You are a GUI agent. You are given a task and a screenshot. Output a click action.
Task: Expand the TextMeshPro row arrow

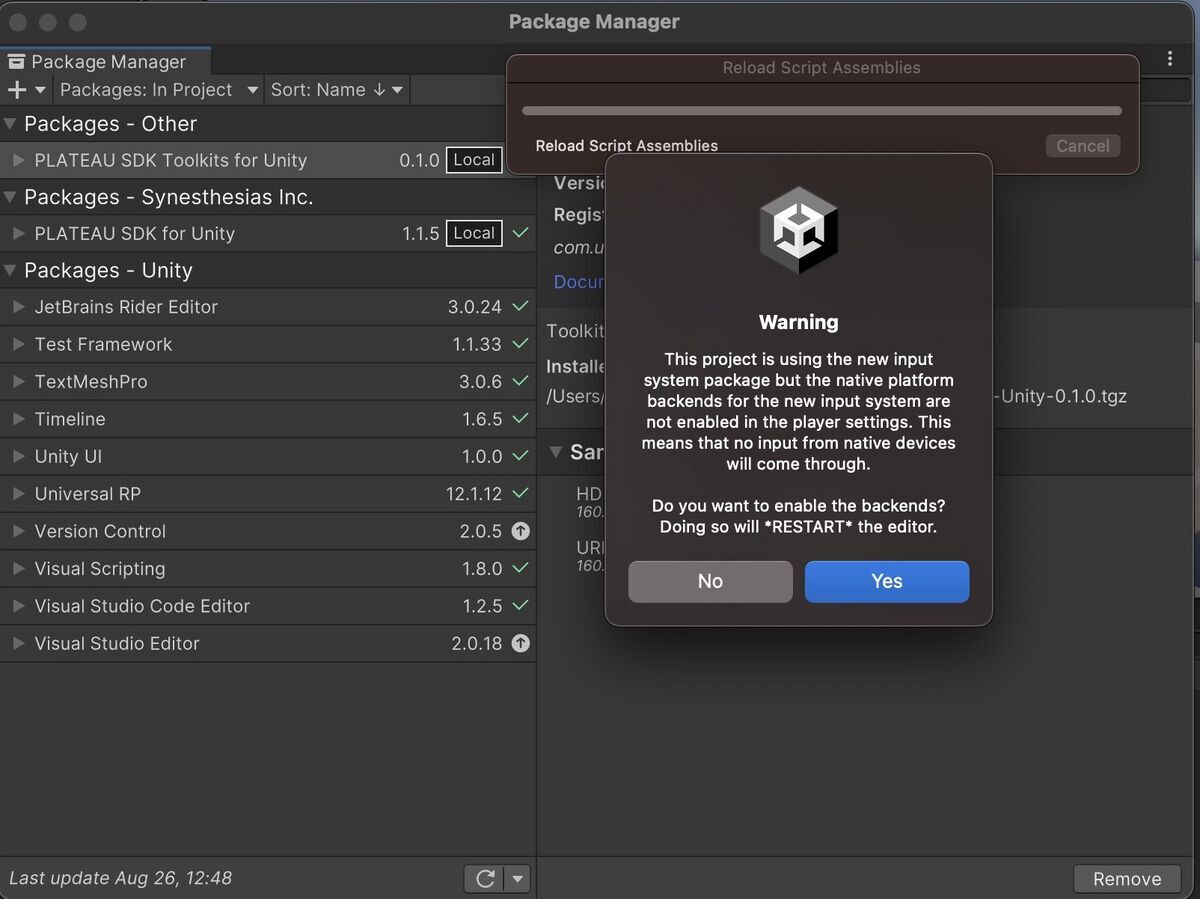click(18, 382)
